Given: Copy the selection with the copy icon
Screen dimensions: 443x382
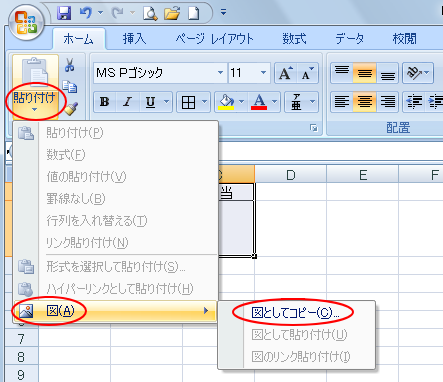Looking at the screenshot, I should [x=70, y=87].
